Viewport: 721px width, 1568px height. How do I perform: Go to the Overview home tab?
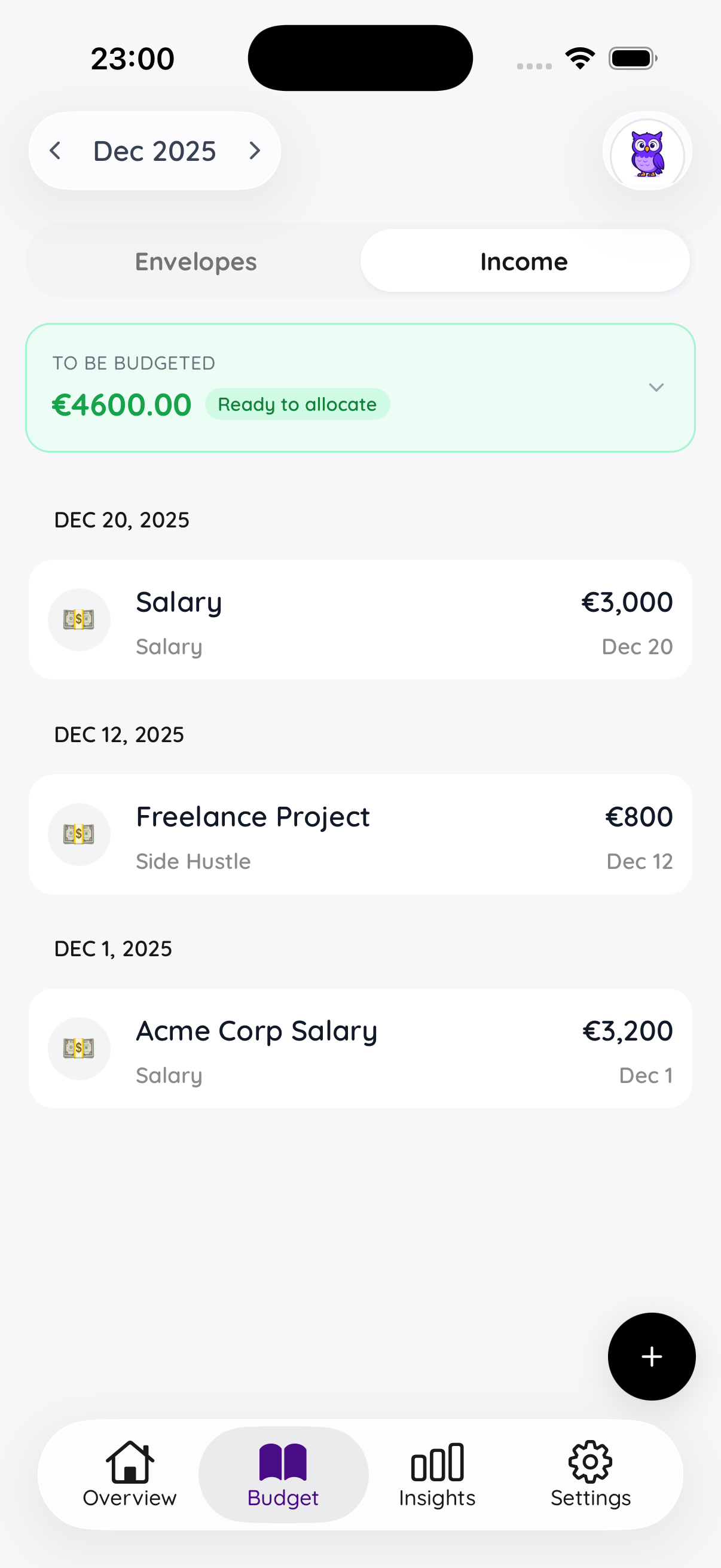pos(130,1474)
